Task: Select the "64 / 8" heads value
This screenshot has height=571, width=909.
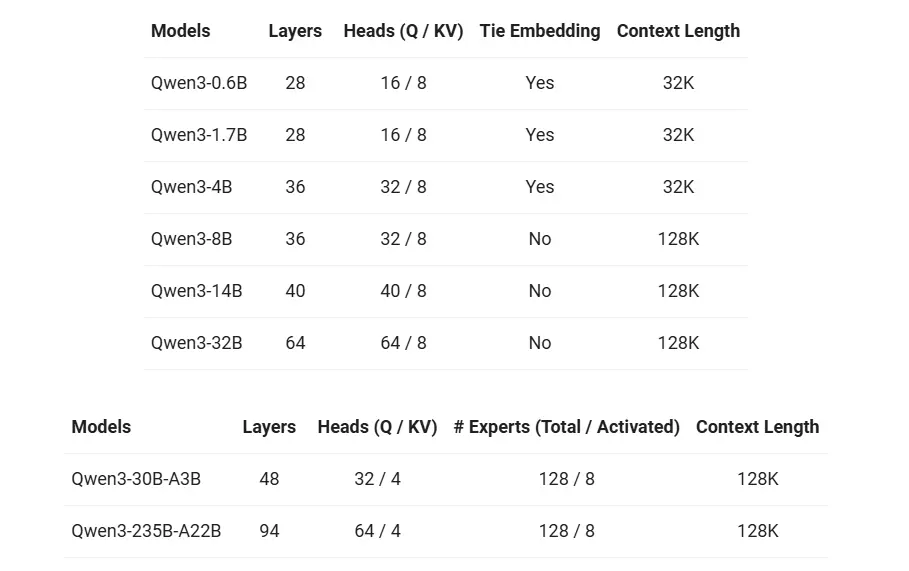Action: (403, 343)
